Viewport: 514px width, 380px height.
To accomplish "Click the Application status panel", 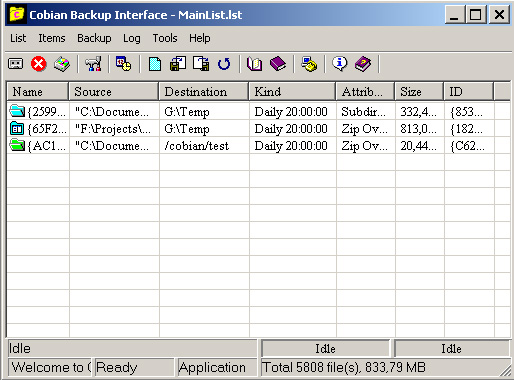I will tap(217, 367).
